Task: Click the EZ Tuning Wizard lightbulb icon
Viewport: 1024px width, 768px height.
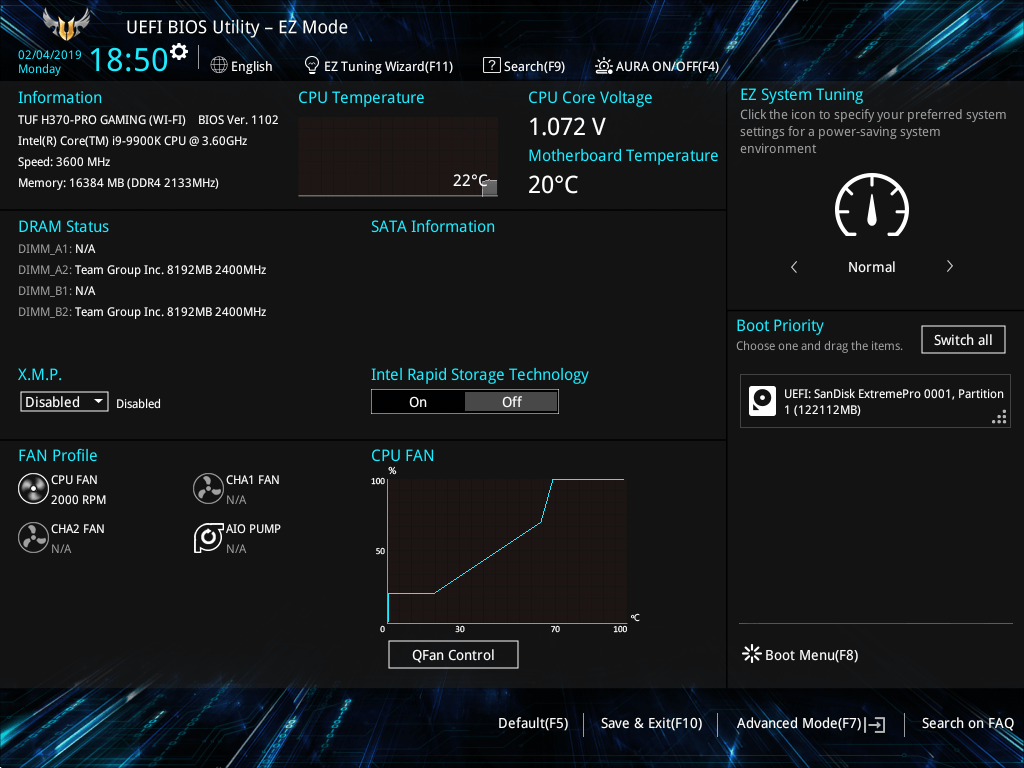Action: [x=312, y=65]
